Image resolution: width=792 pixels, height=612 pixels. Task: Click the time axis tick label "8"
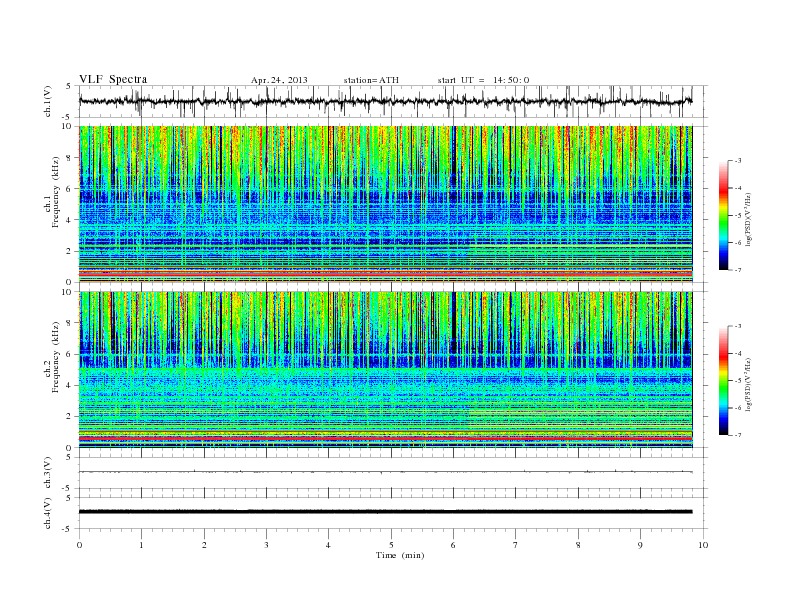[578, 545]
